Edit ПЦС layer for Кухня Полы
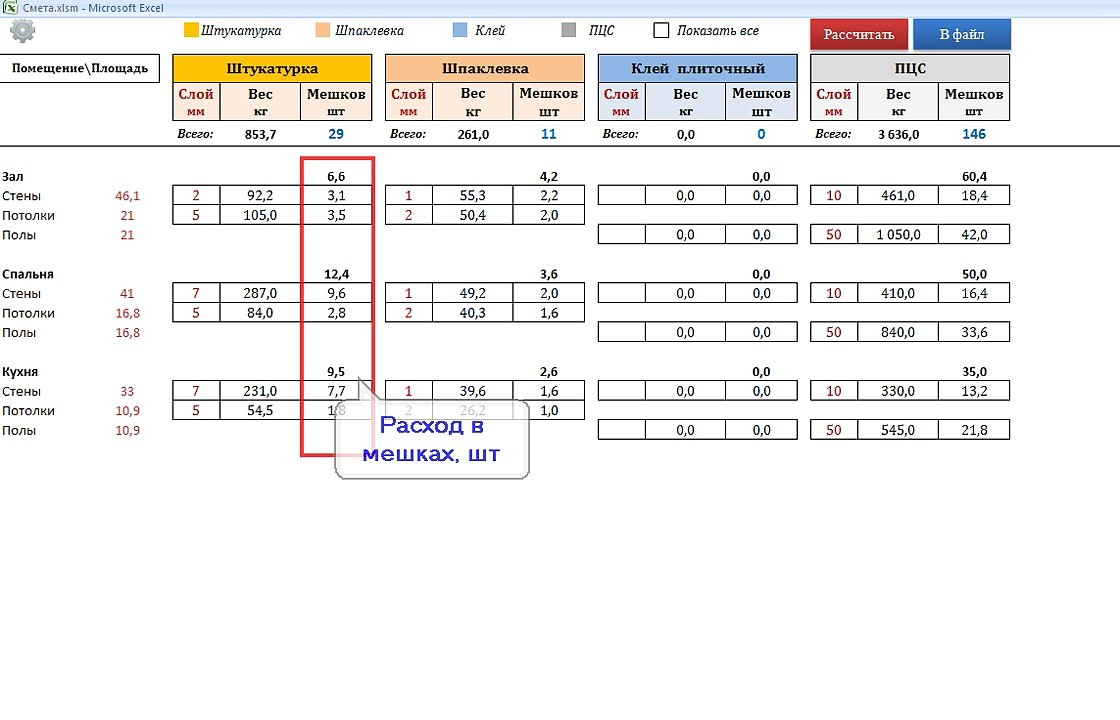Screen dimensions: 1120x720 [834, 430]
